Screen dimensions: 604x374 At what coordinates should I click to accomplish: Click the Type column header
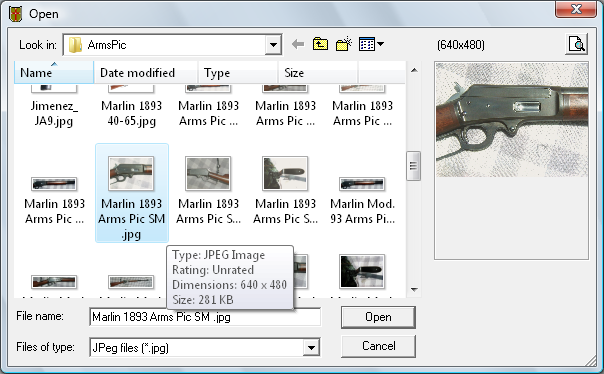tap(237, 72)
